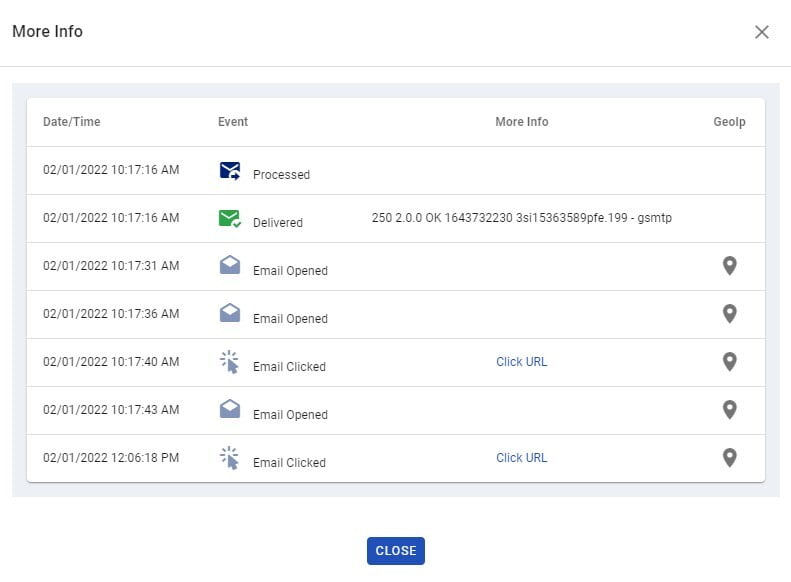The width and height of the screenshot is (791, 582).
Task: Show GeoIp pin for 10:17:40 AM click
Action: [730, 362]
